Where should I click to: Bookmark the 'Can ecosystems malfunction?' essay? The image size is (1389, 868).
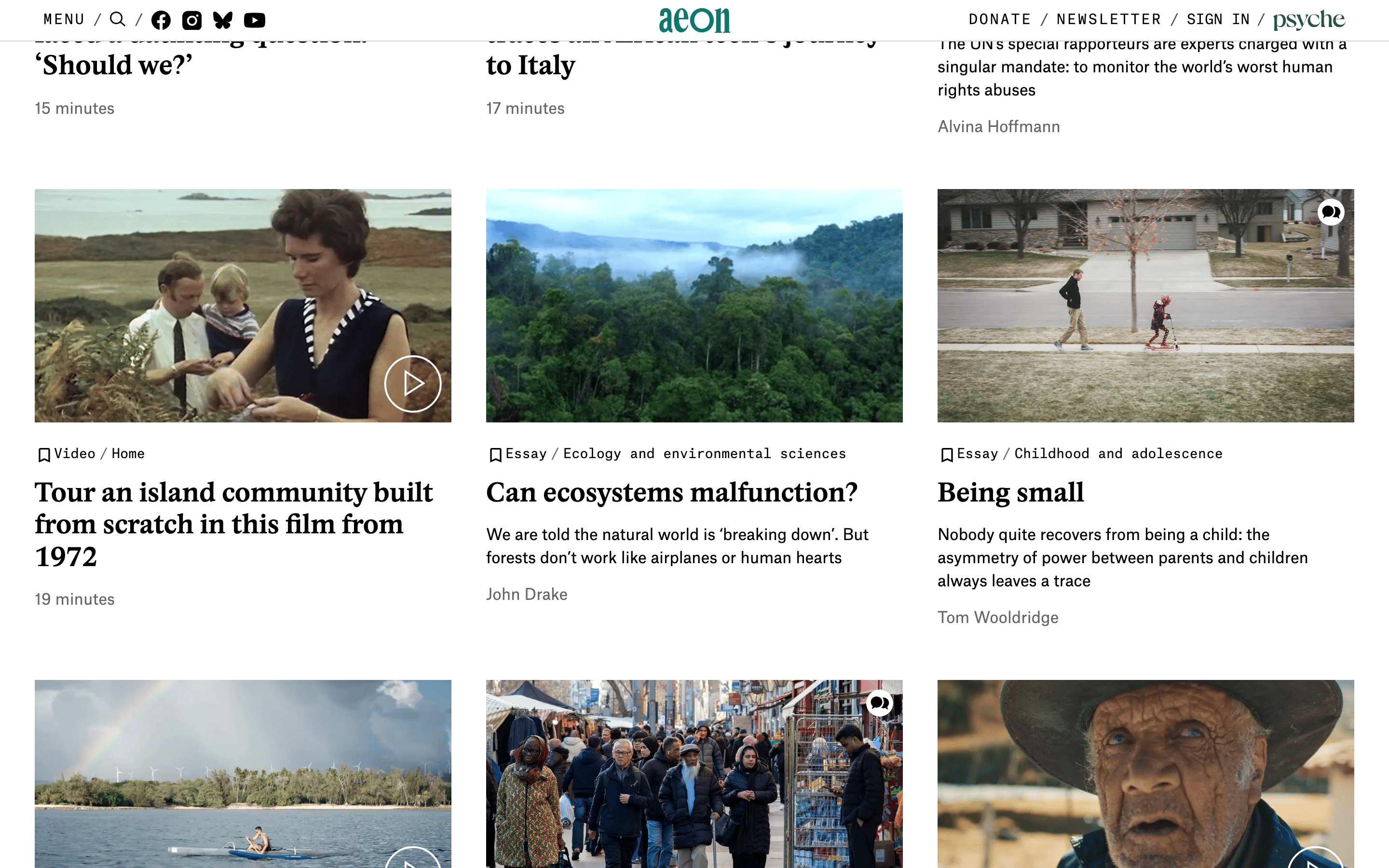coord(495,455)
